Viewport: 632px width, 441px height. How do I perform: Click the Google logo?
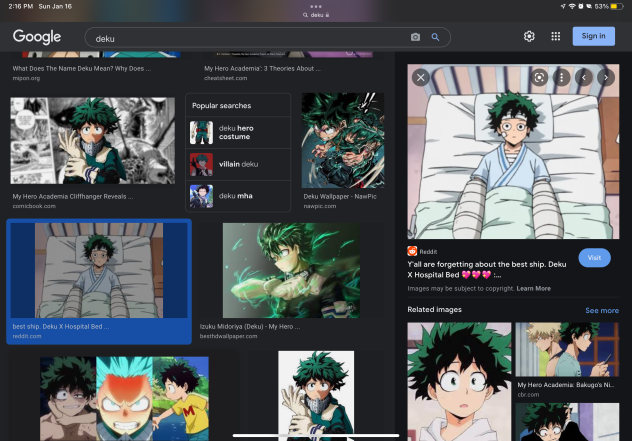tap(37, 37)
